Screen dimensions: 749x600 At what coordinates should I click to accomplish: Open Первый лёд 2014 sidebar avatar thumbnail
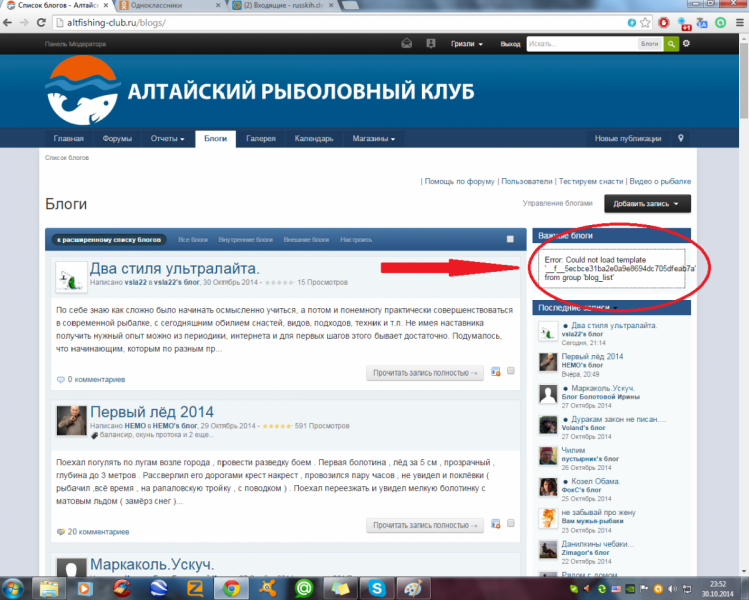tap(548, 363)
